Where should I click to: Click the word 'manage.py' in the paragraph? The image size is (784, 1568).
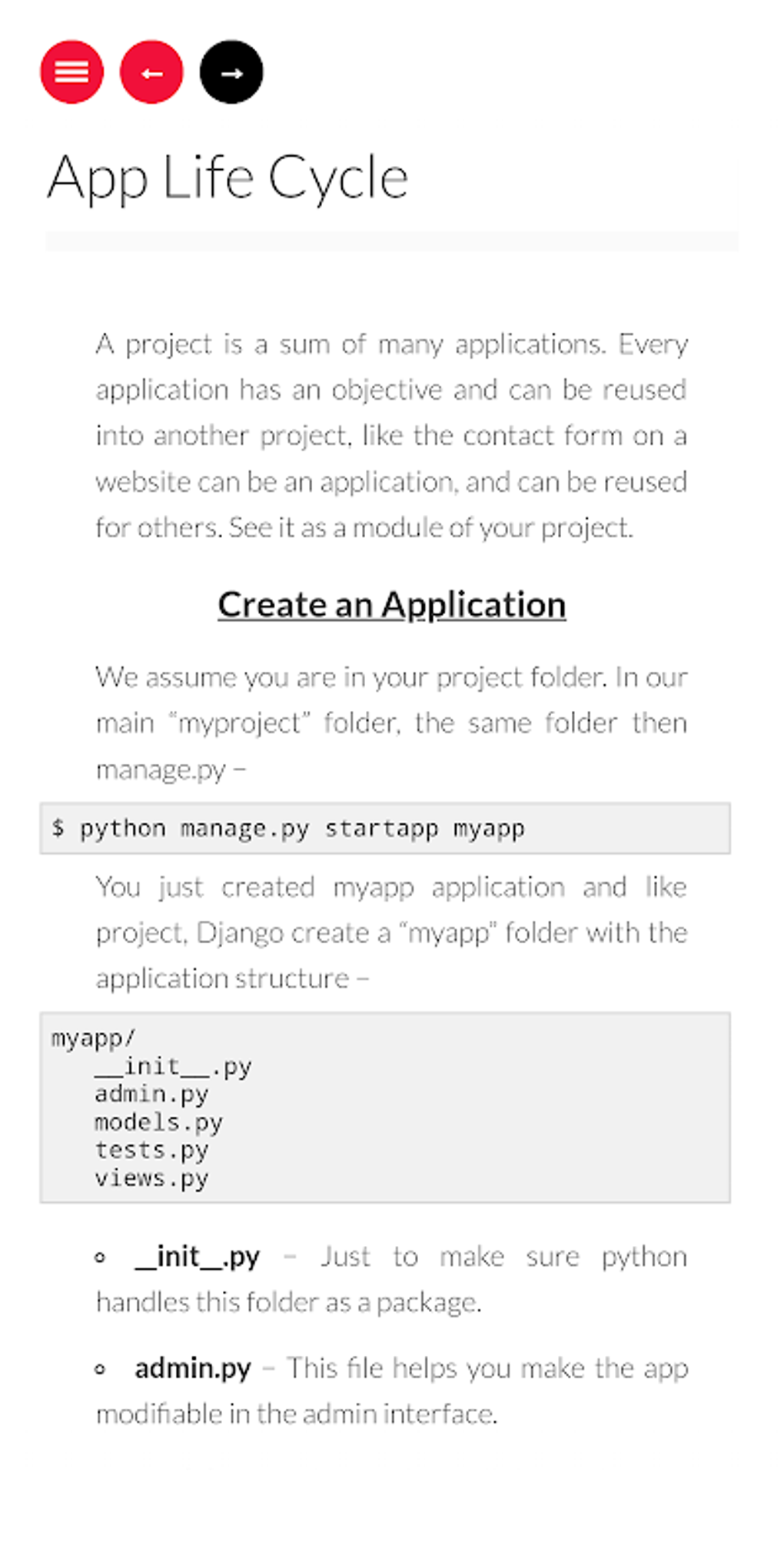coord(160,769)
